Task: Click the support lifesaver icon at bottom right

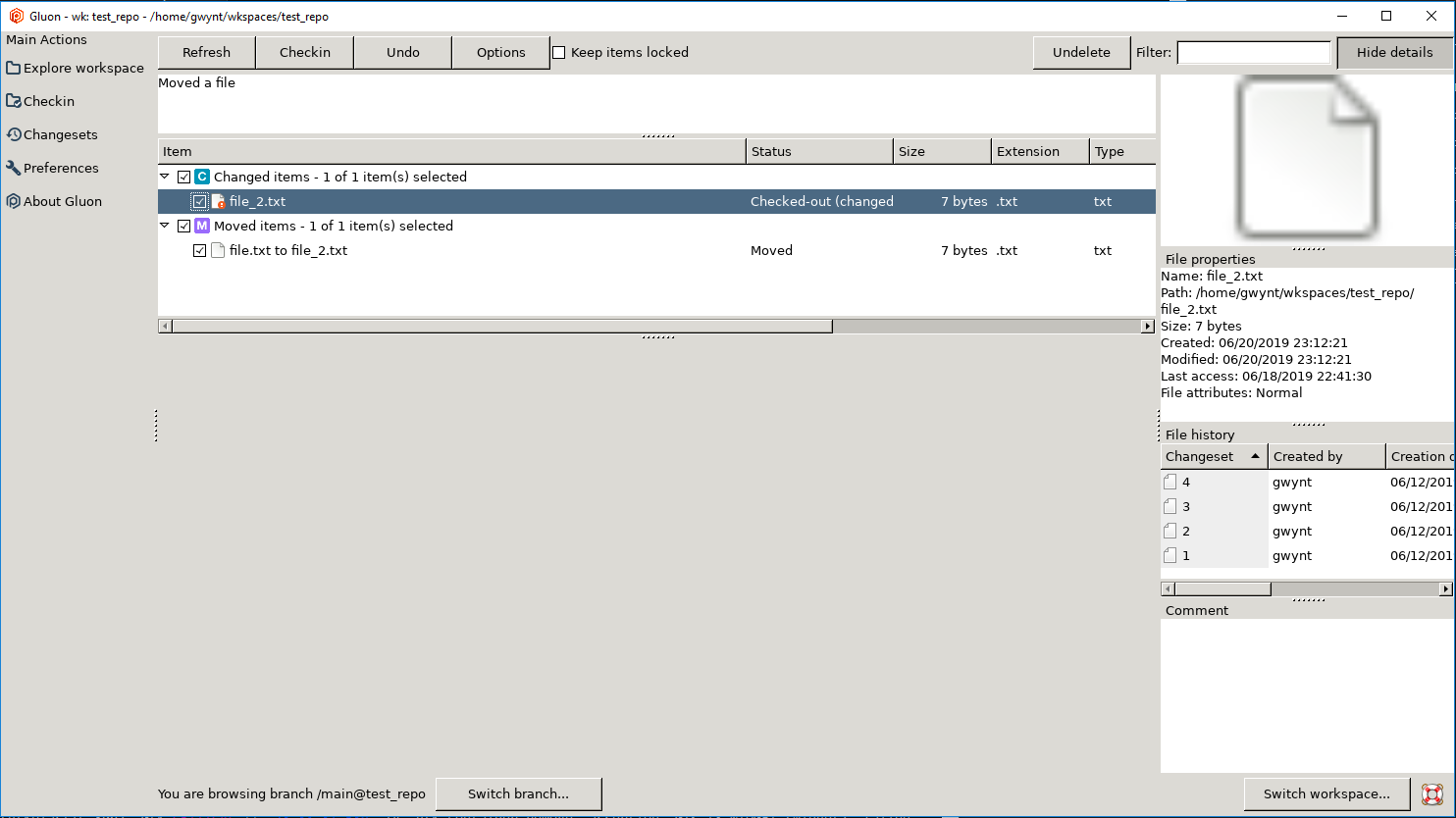Action: [1431, 794]
